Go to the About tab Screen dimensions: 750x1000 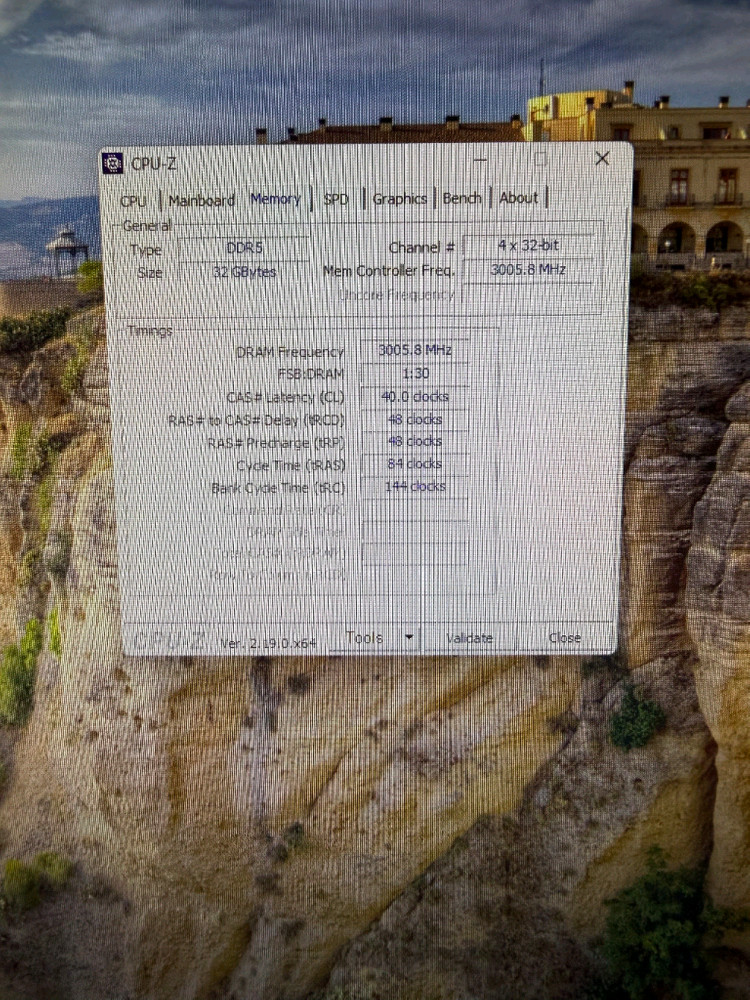click(x=518, y=198)
